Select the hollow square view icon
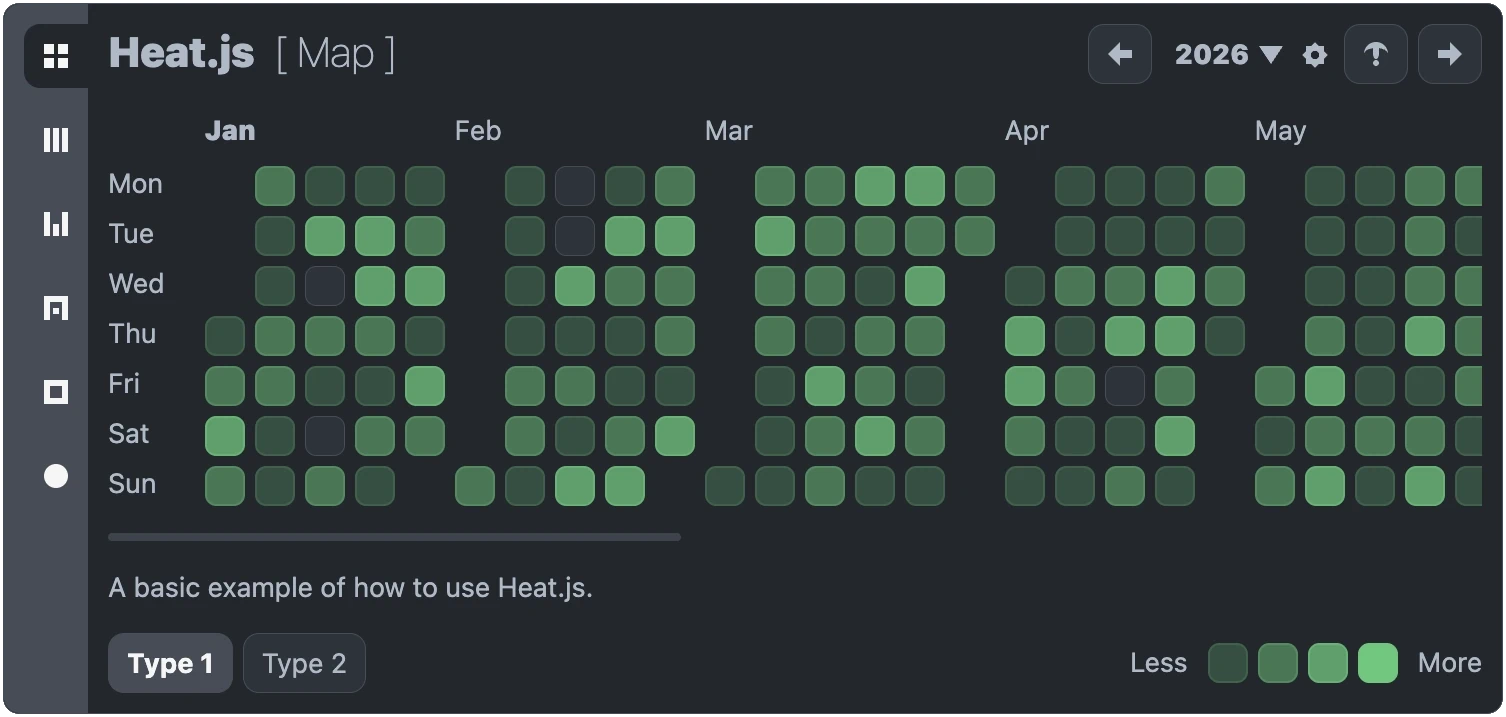Viewport: 1506px width, 717px height. click(x=55, y=391)
